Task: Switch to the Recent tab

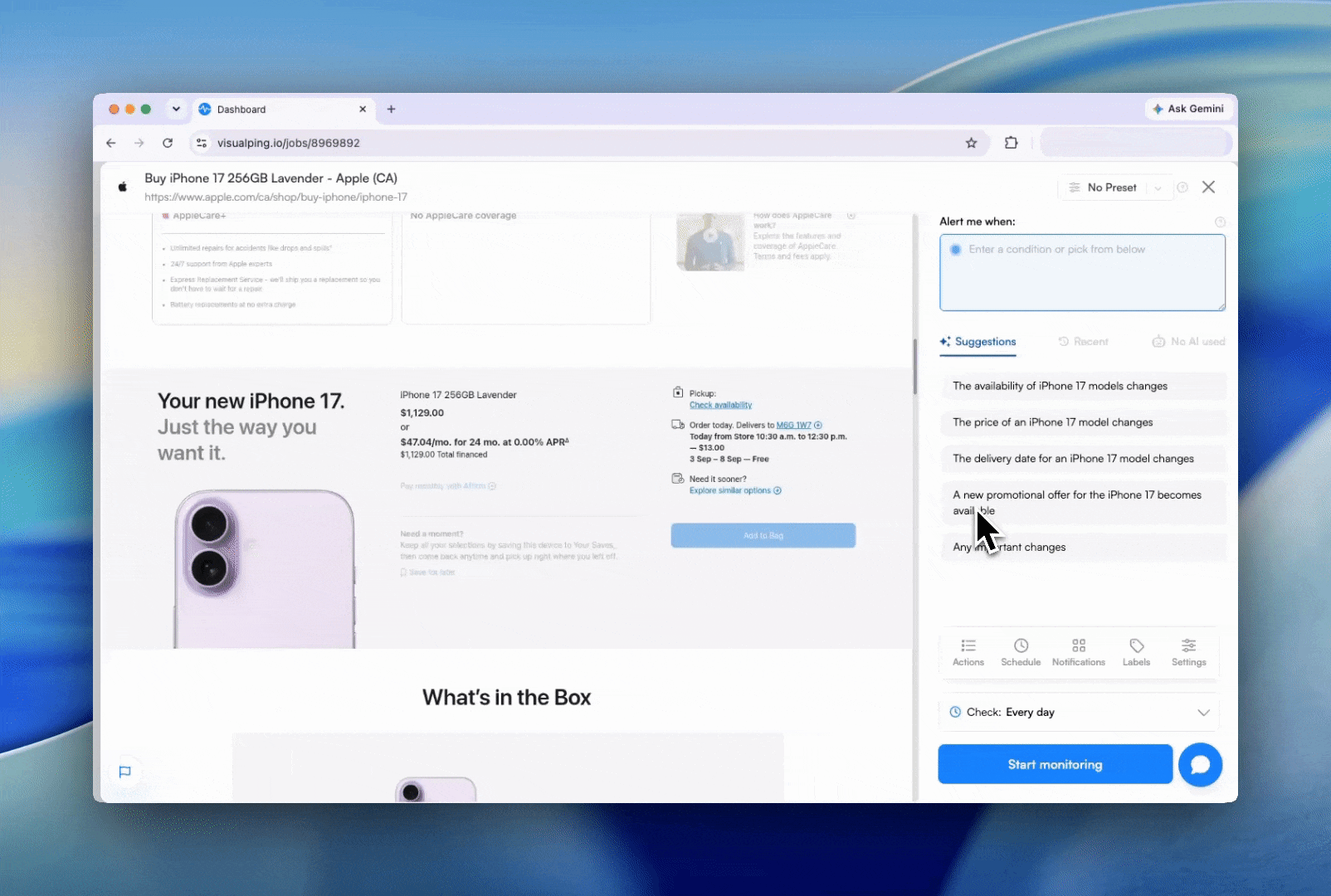Action: [x=1083, y=342]
